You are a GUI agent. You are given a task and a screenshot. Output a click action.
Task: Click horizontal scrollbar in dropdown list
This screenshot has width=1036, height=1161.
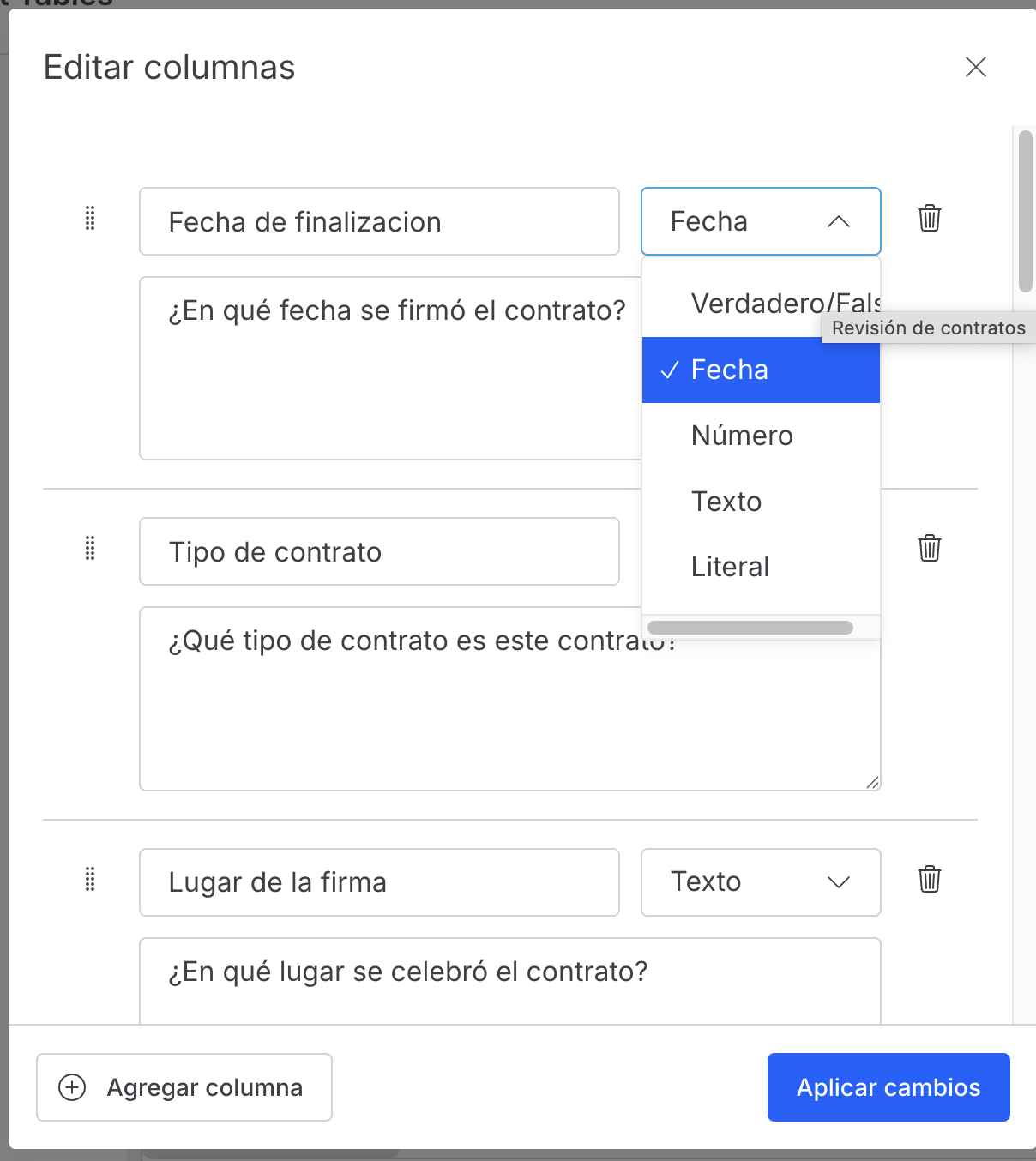(750, 628)
